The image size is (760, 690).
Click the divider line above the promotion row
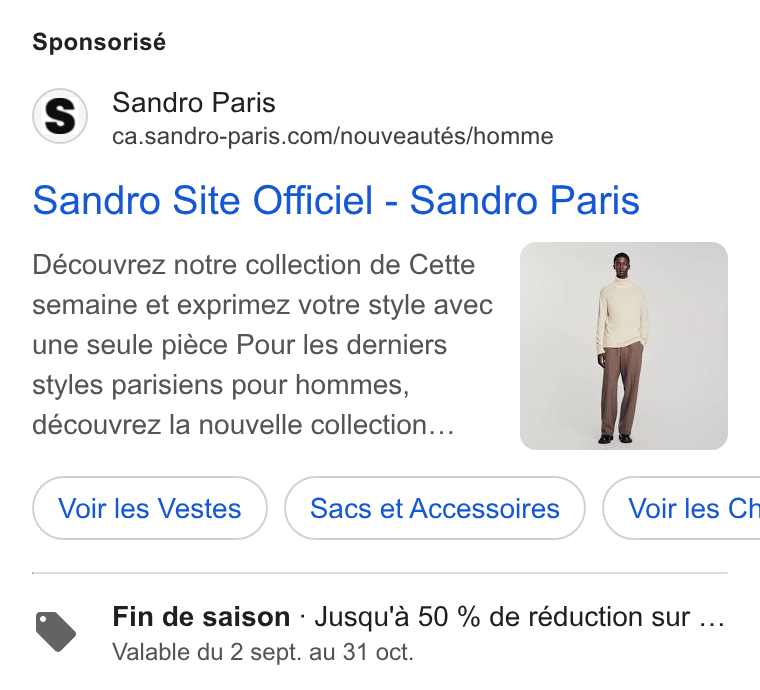tap(380, 573)
